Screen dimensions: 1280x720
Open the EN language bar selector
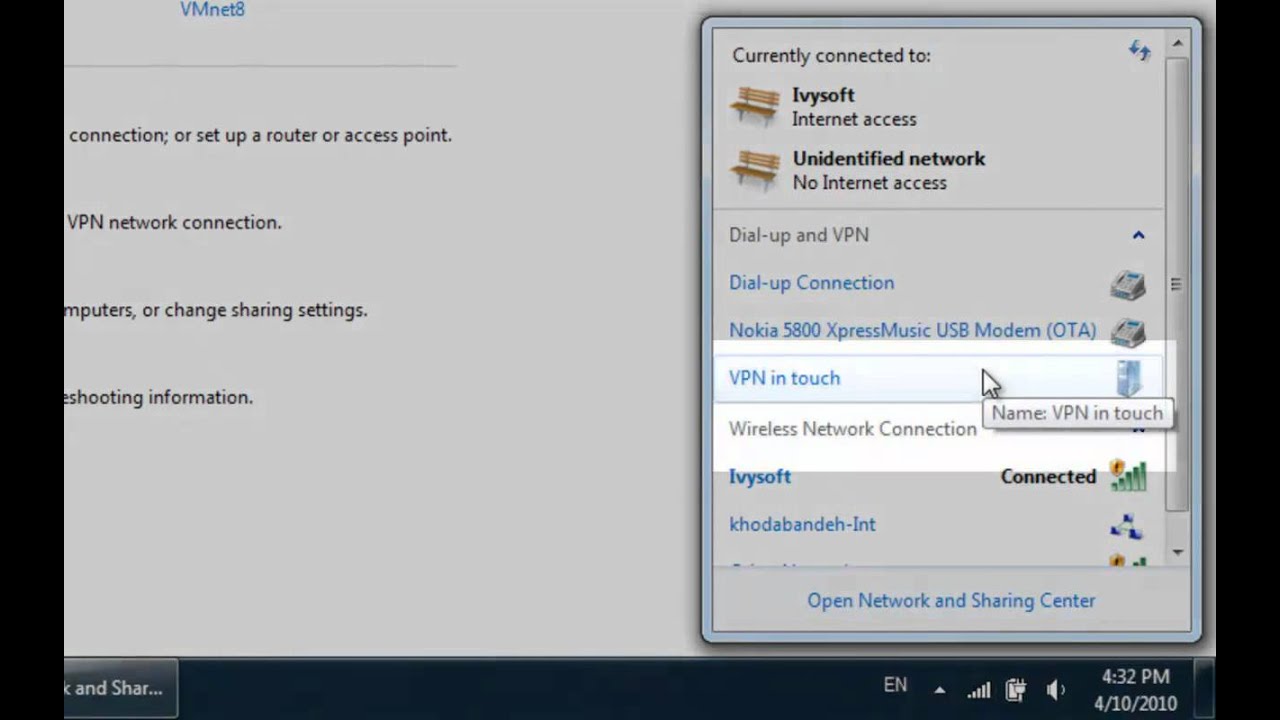point(895,686)
